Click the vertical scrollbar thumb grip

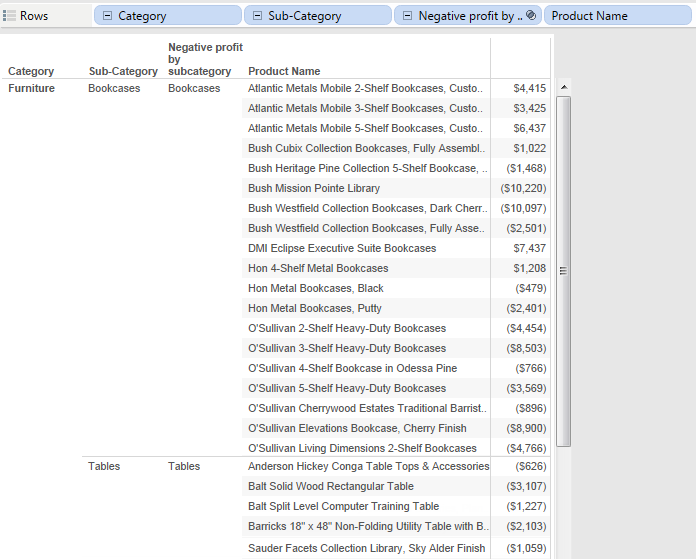pos(564,271)
